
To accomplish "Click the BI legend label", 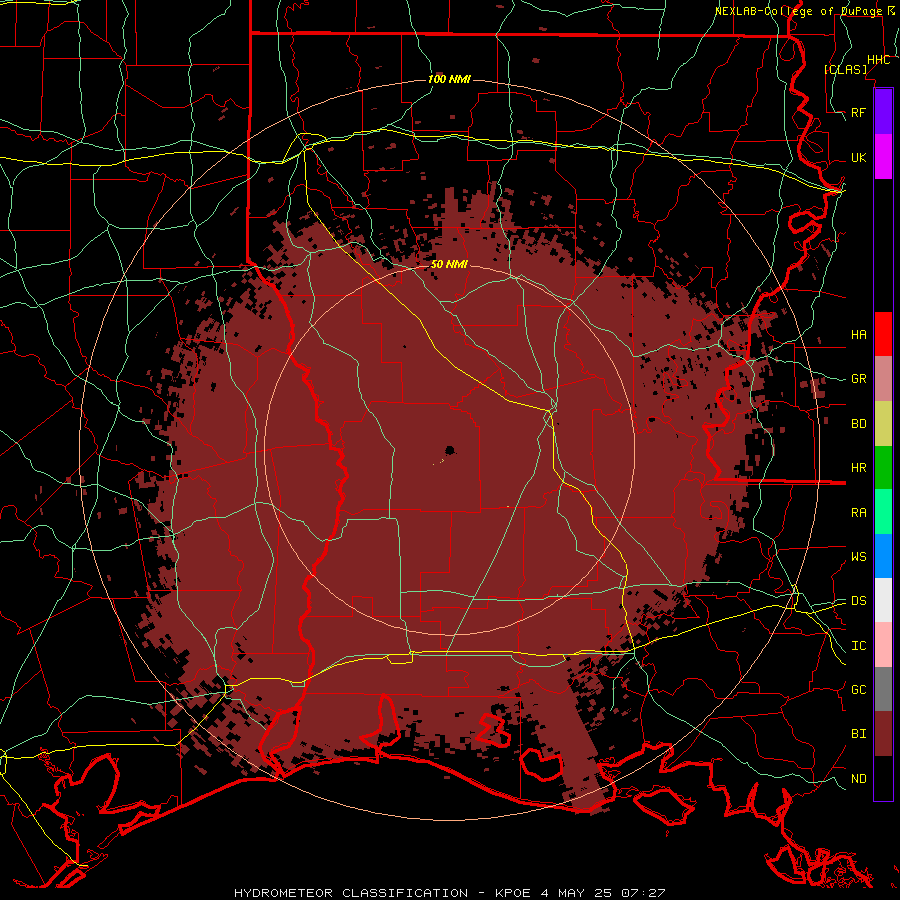I will pos(858,734).
